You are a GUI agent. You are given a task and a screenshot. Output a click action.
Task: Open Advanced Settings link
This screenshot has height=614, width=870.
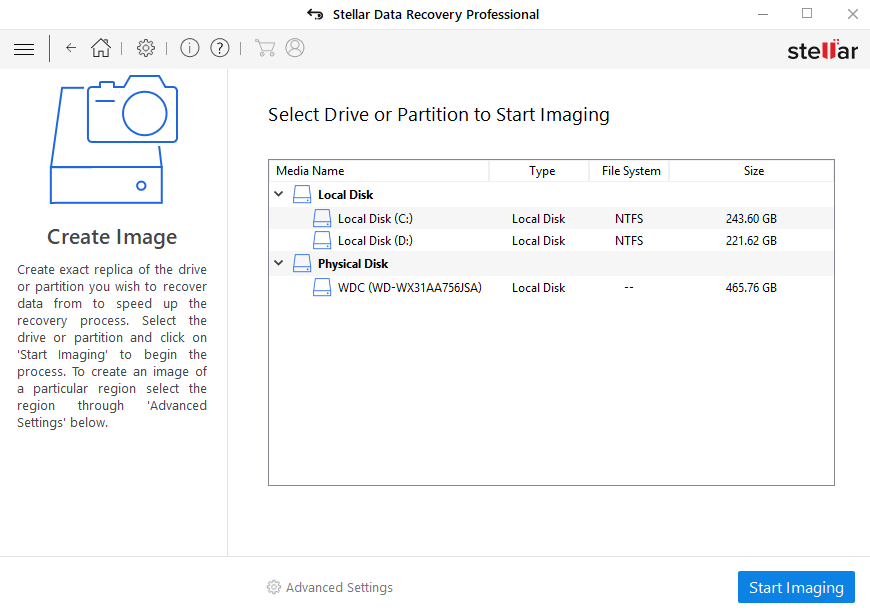[x=339, y=587]
